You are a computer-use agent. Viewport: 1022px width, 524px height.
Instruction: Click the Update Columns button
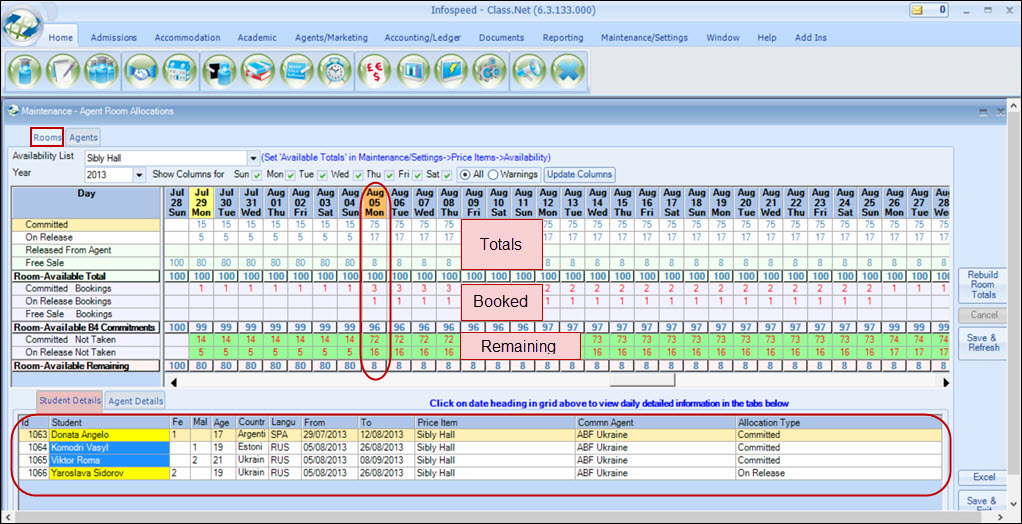tap(580, 174)
